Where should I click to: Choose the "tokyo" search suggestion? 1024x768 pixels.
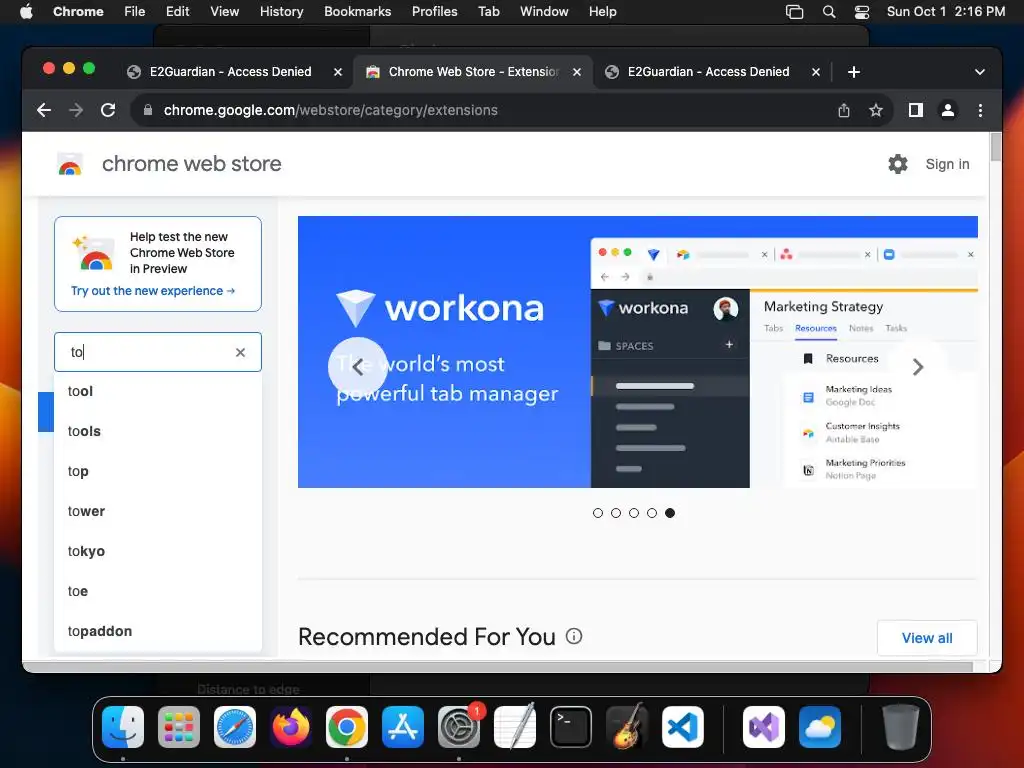coord(158,551)
